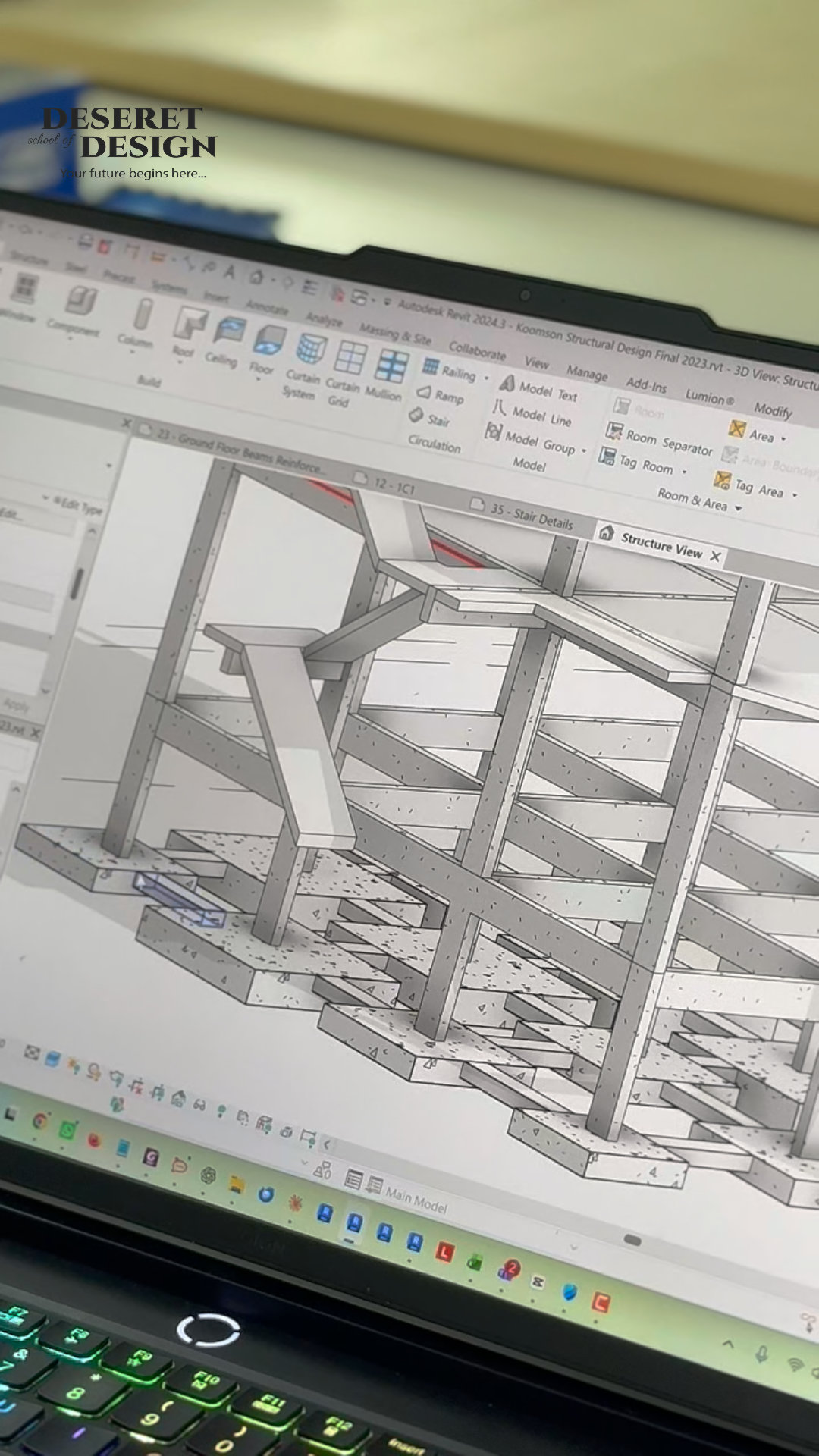
Task: Expand the Model Group dropdown arrow
Action: (x=584, y=450)
